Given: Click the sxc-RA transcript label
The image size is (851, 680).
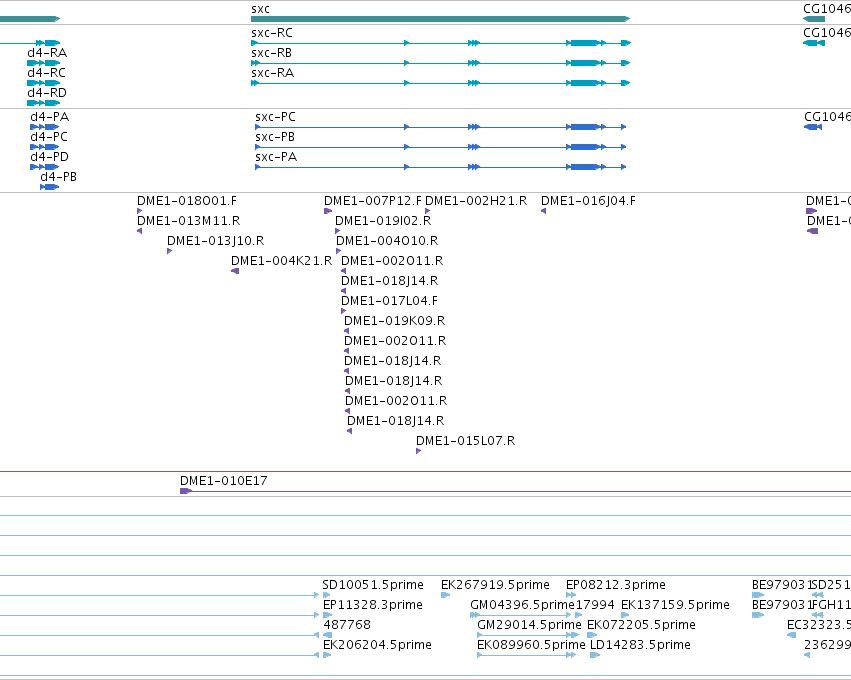Looking at the screenshot, I should click(x=272, y=73).
